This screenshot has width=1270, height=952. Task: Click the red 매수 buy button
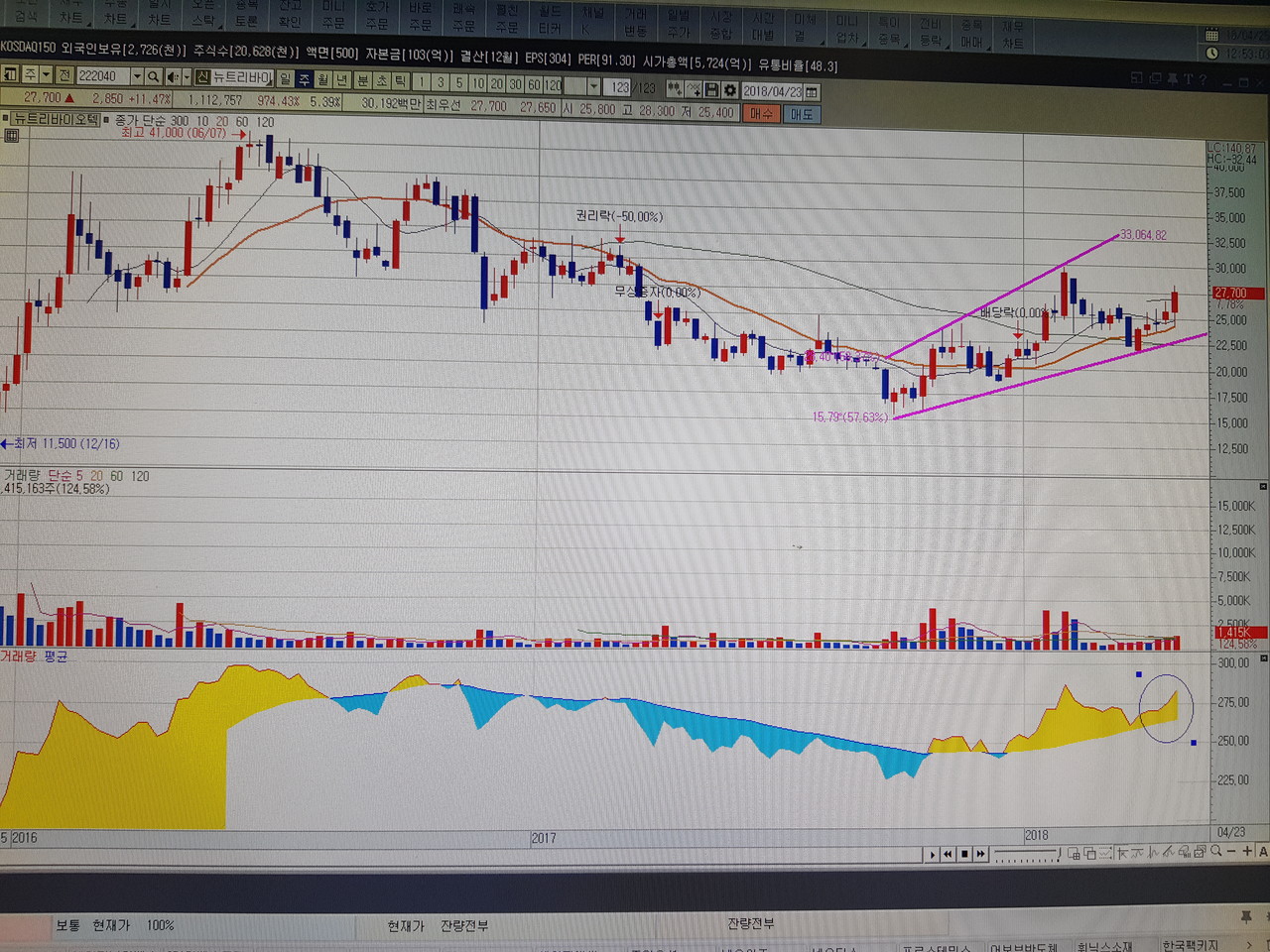click(761, 113)
